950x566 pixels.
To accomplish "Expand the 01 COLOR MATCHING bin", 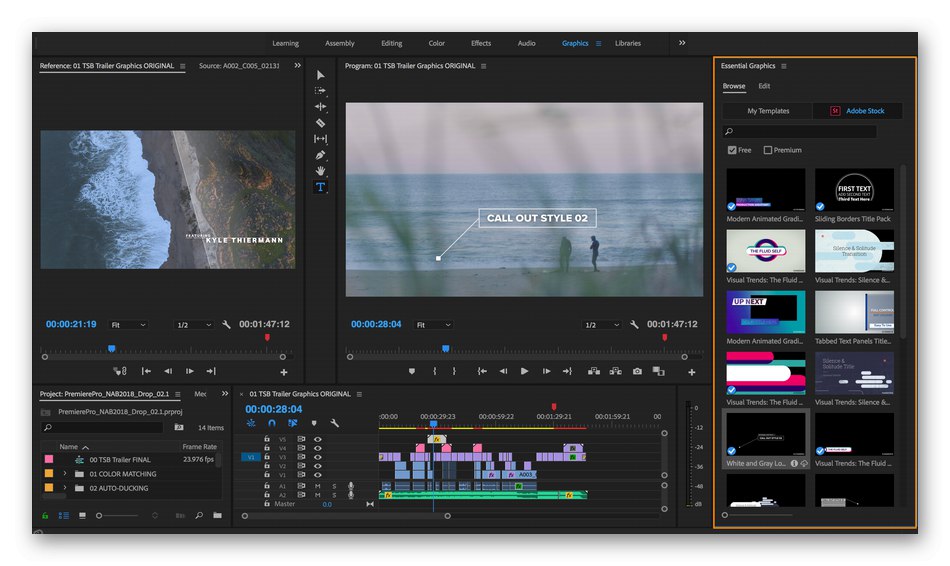I will pos(65,473).
